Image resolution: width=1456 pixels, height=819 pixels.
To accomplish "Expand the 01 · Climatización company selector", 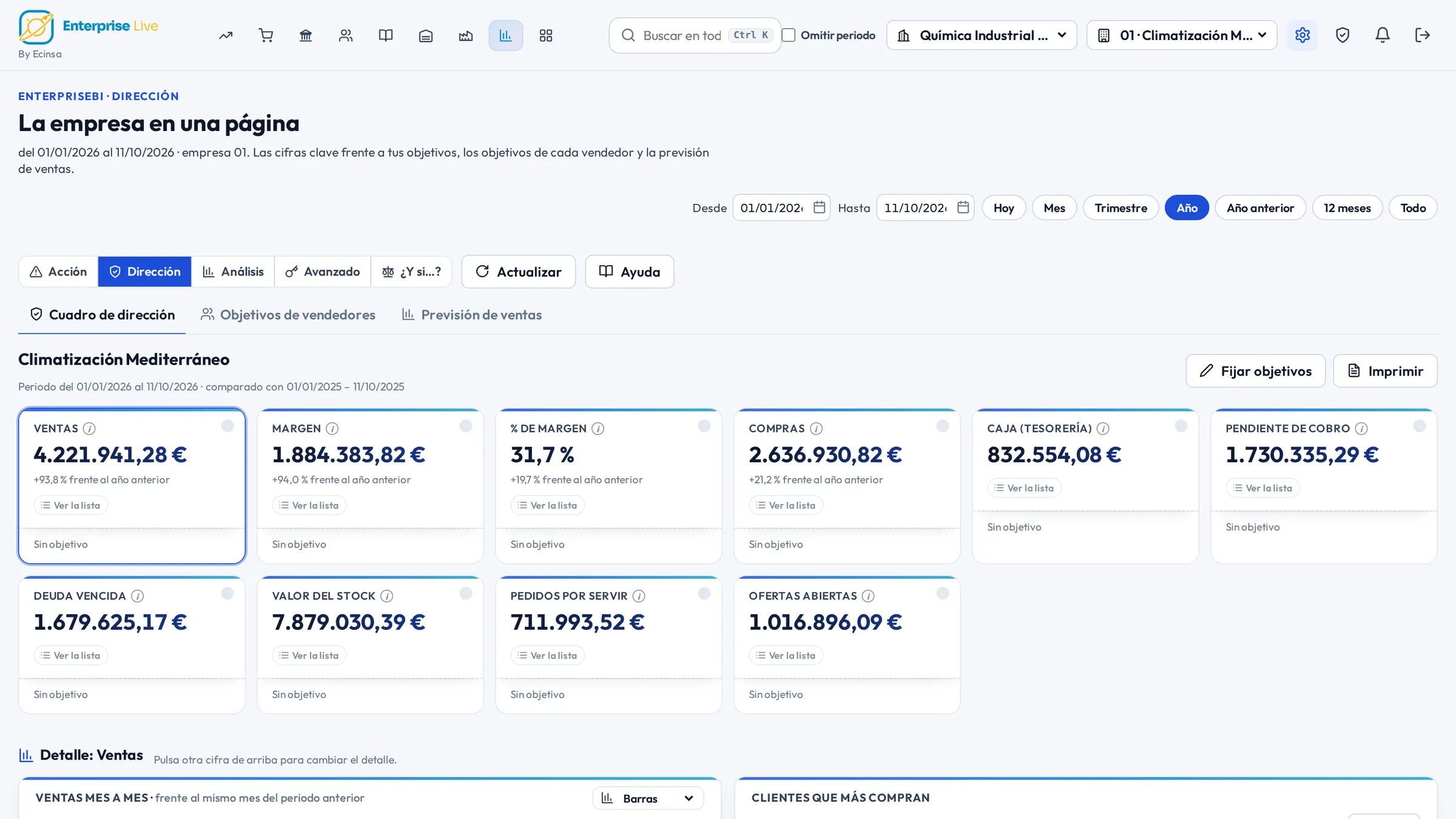I will coord(1182,35).
